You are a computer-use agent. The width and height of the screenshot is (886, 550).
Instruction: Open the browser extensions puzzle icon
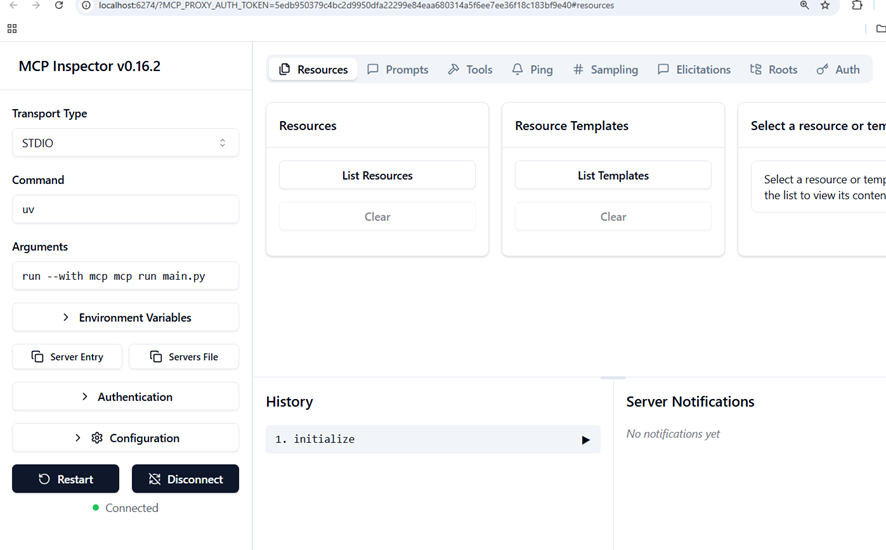click(x=857, y=6)
